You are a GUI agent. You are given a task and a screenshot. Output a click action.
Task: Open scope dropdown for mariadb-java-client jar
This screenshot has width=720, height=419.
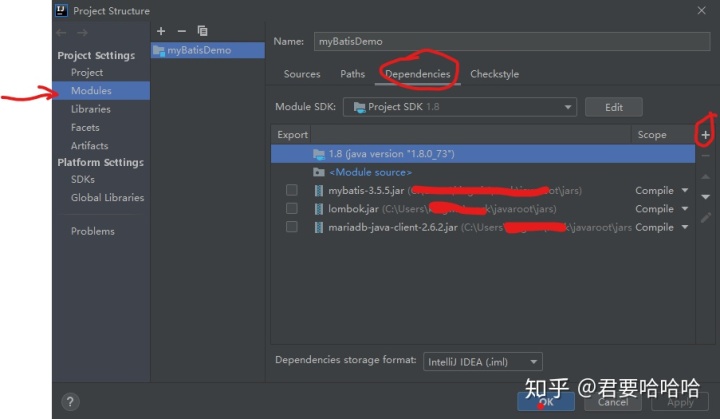click(x=685, y=227)
